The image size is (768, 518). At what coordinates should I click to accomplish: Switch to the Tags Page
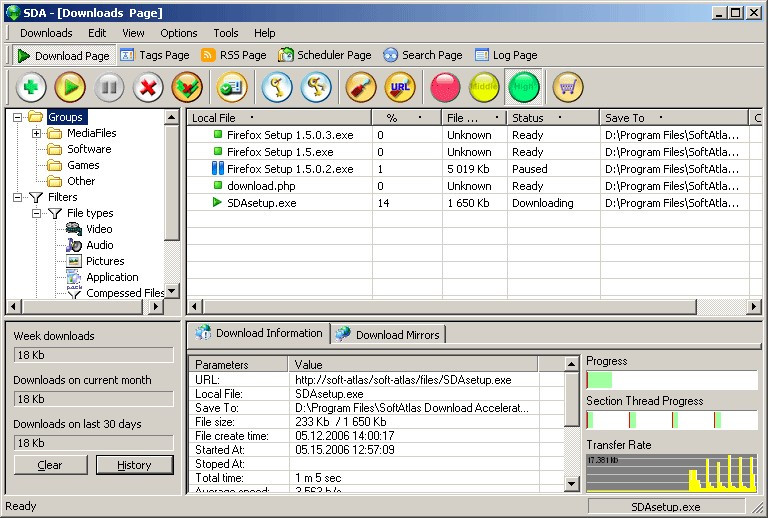click(x=155, y=55)
